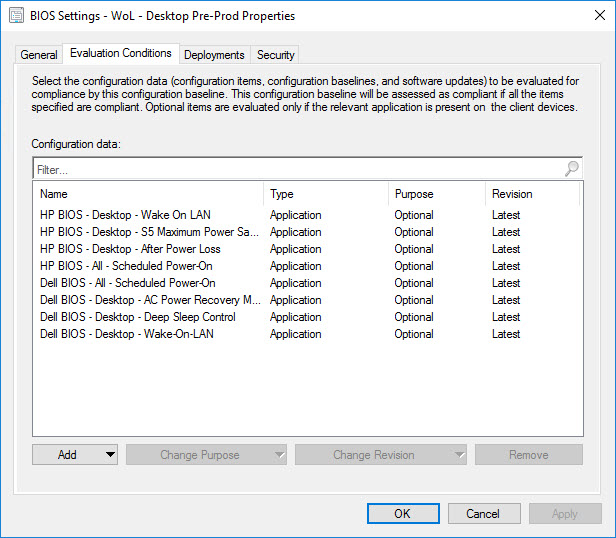Click the Cancel button
616x538 pixels.
pos(483,513)
